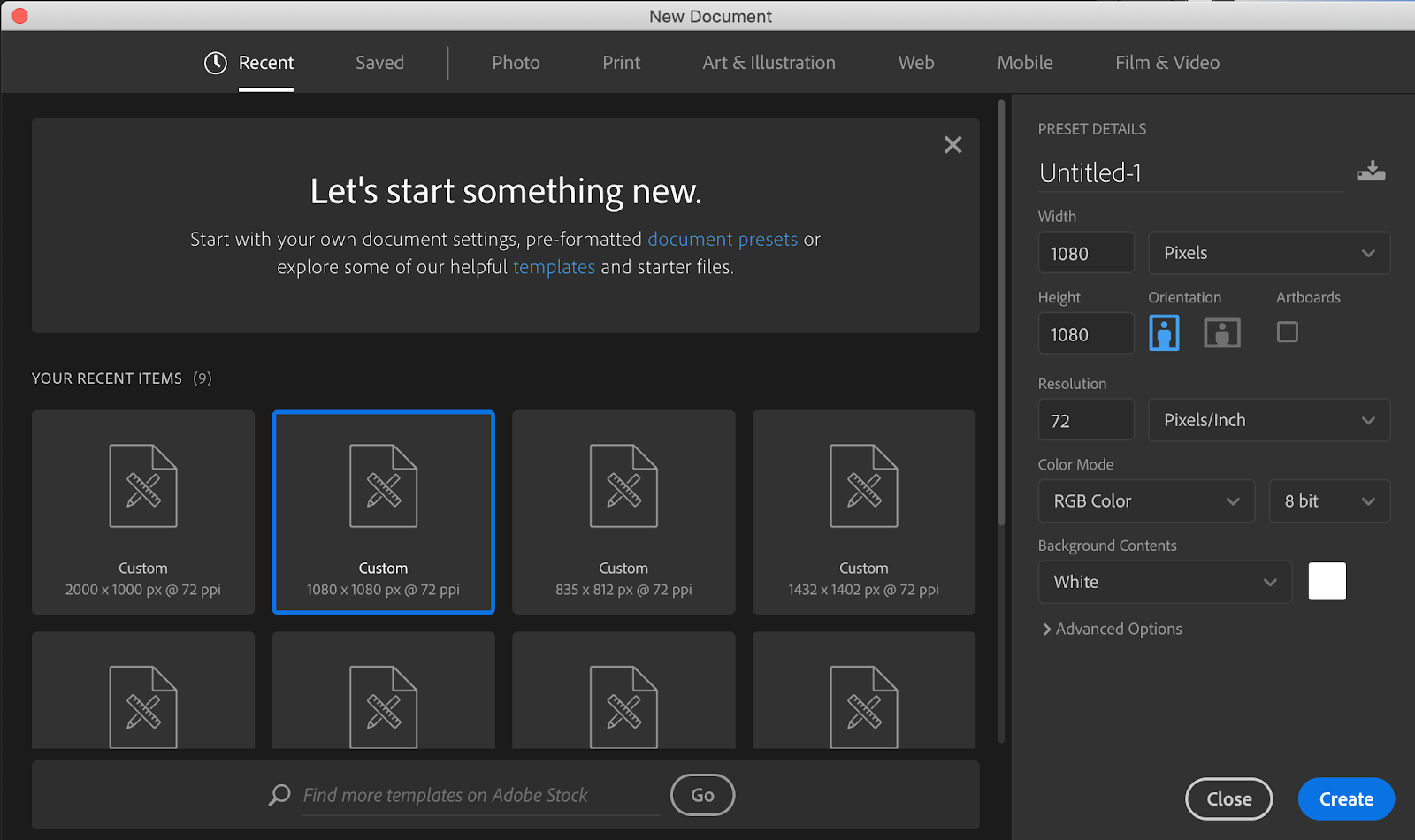Open the Print presets tab

(x=622, y=63)
